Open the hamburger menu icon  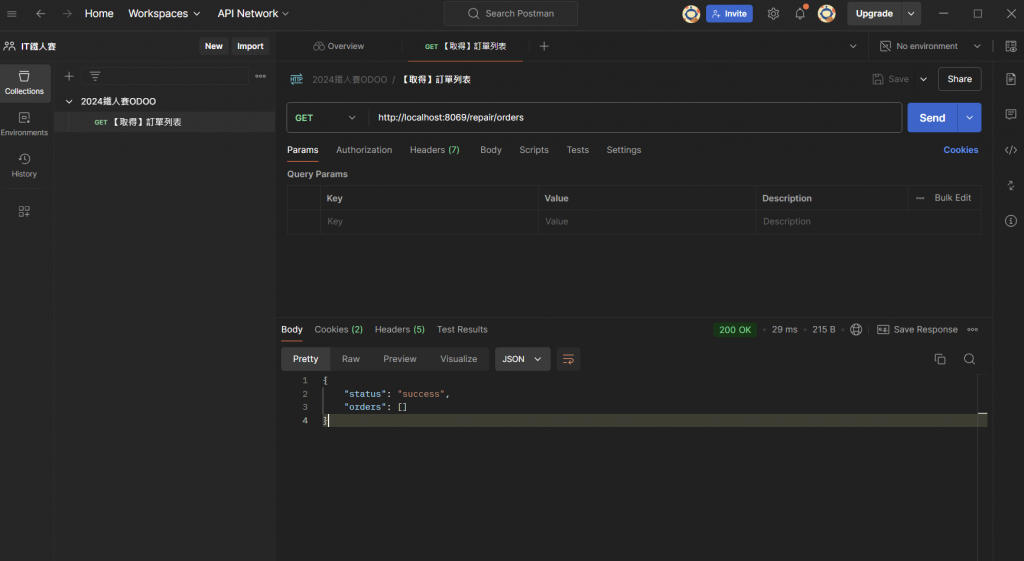coord(12,14)
